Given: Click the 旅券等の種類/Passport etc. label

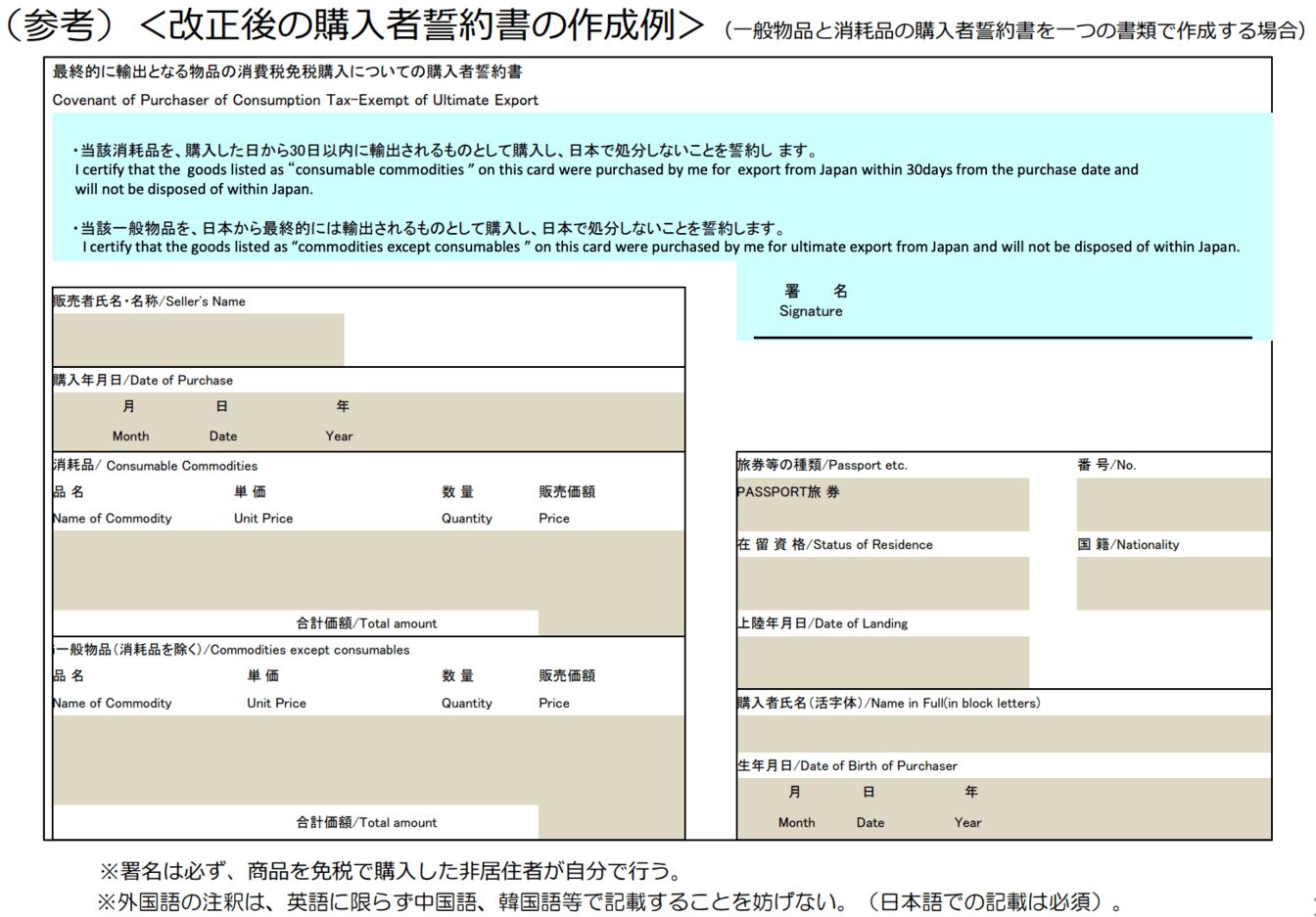Looking at the screenshot, I should coord(822,465).
